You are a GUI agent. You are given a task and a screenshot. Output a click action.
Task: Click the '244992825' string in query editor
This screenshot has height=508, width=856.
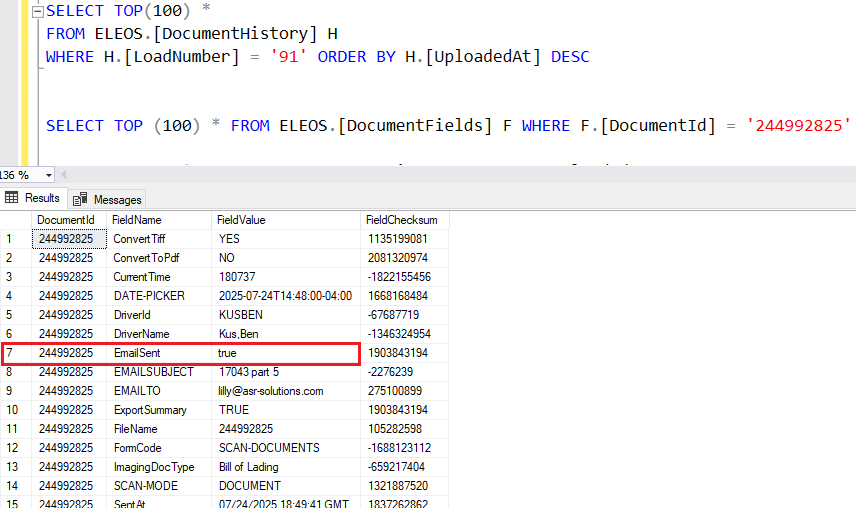click(x=798, y=126)
